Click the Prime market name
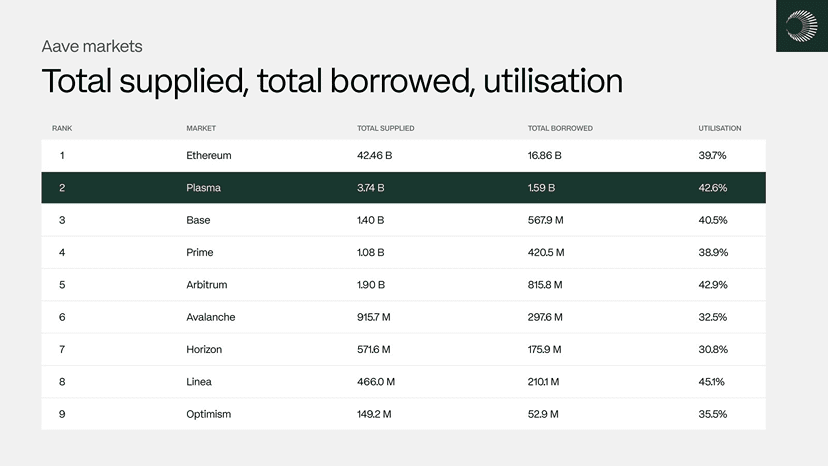 coord(199,252)
